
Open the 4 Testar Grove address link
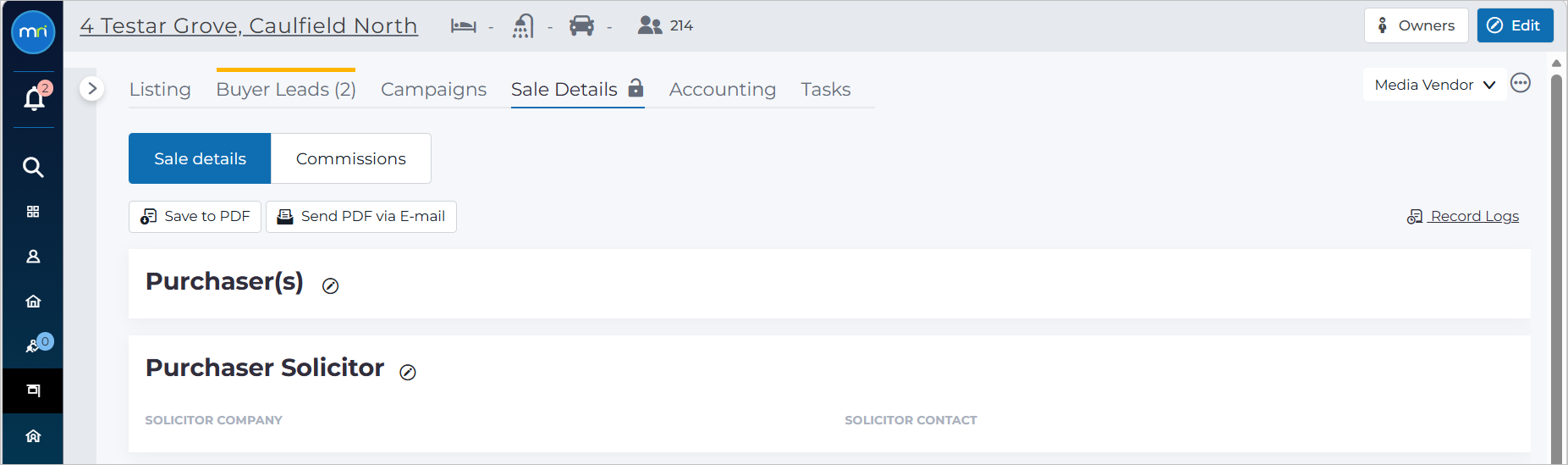click(x=249, y=25)
